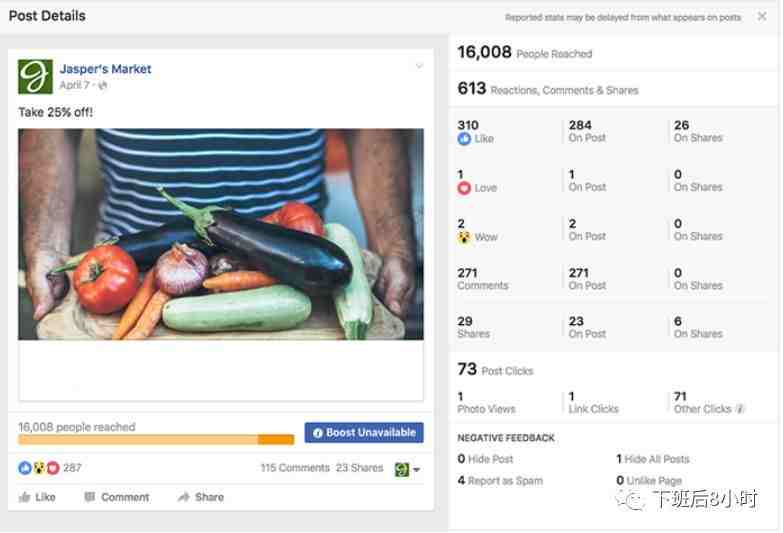Open the 23 Shares link

(360, 468)
